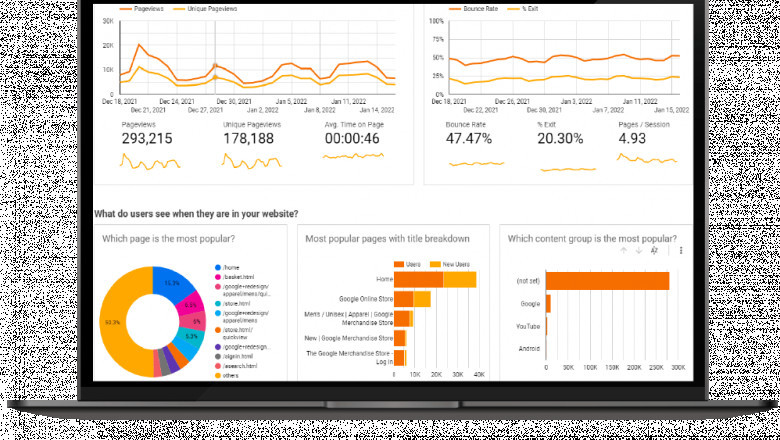Click the Users legend swatch
Screen dimensions: 780x440
click(x=398, y=264)
